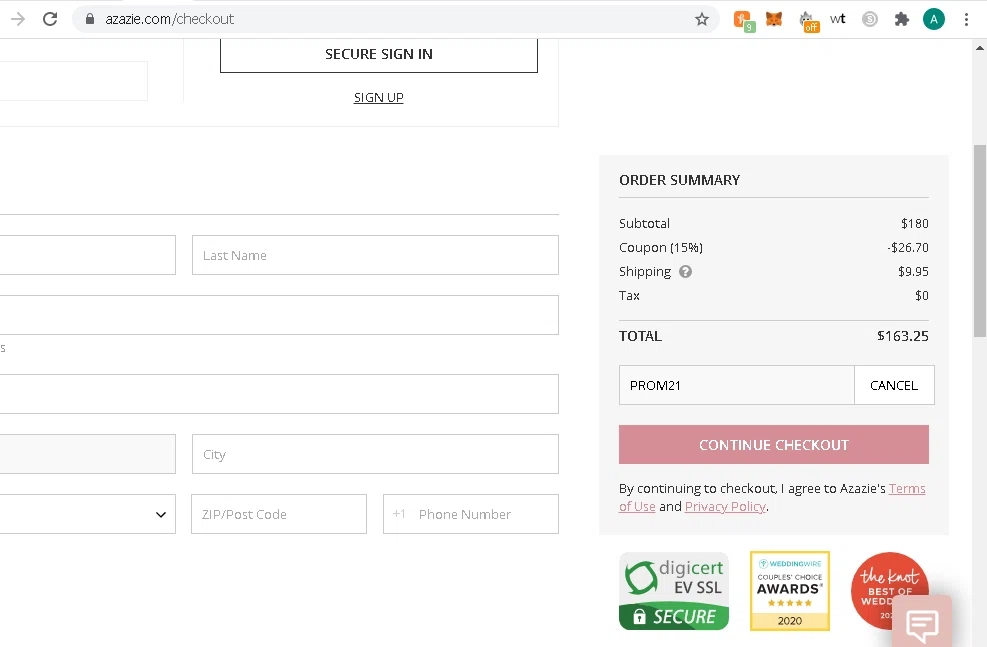Reload the page
The width and height of the screenshot is (987, 647).
pos(50,19)
